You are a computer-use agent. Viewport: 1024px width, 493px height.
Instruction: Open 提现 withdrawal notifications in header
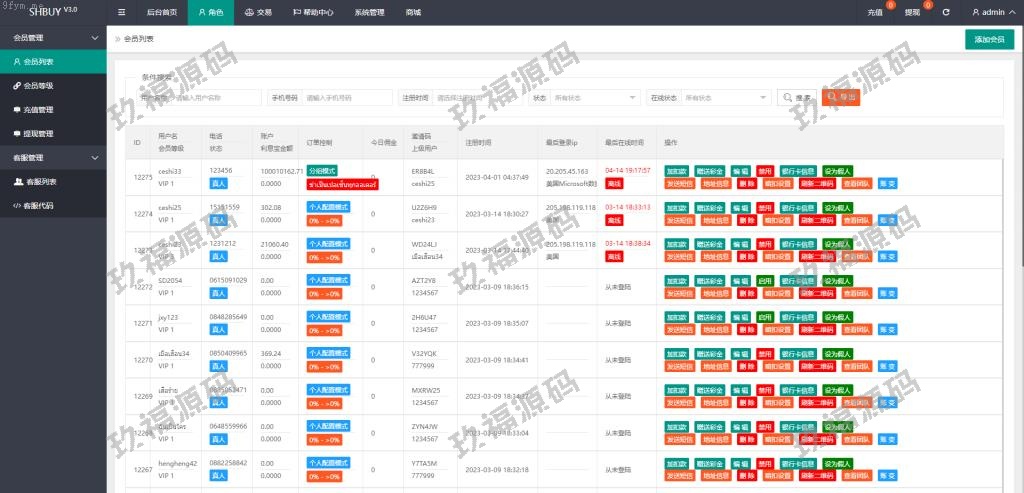(913, 13)
